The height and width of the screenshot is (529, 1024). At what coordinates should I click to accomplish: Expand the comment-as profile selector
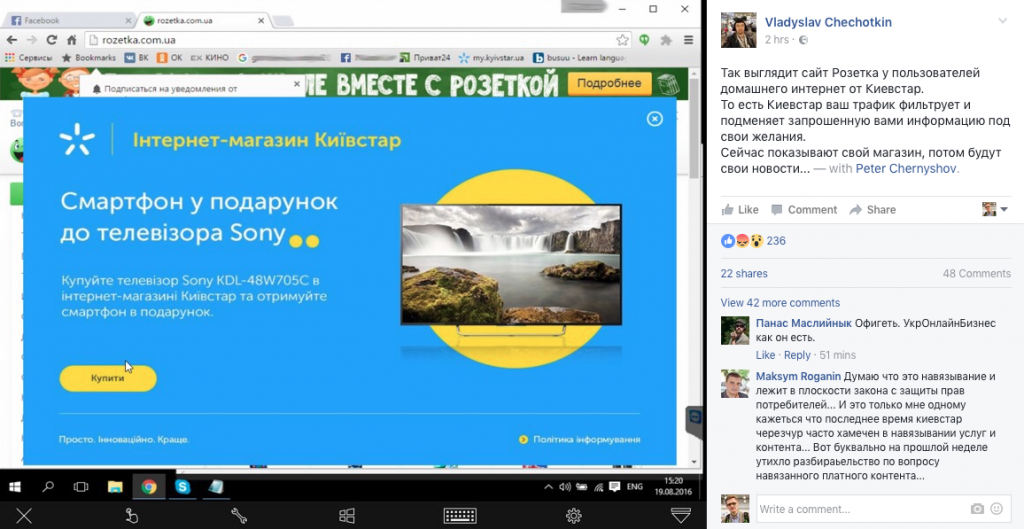(x=994, y=209)
